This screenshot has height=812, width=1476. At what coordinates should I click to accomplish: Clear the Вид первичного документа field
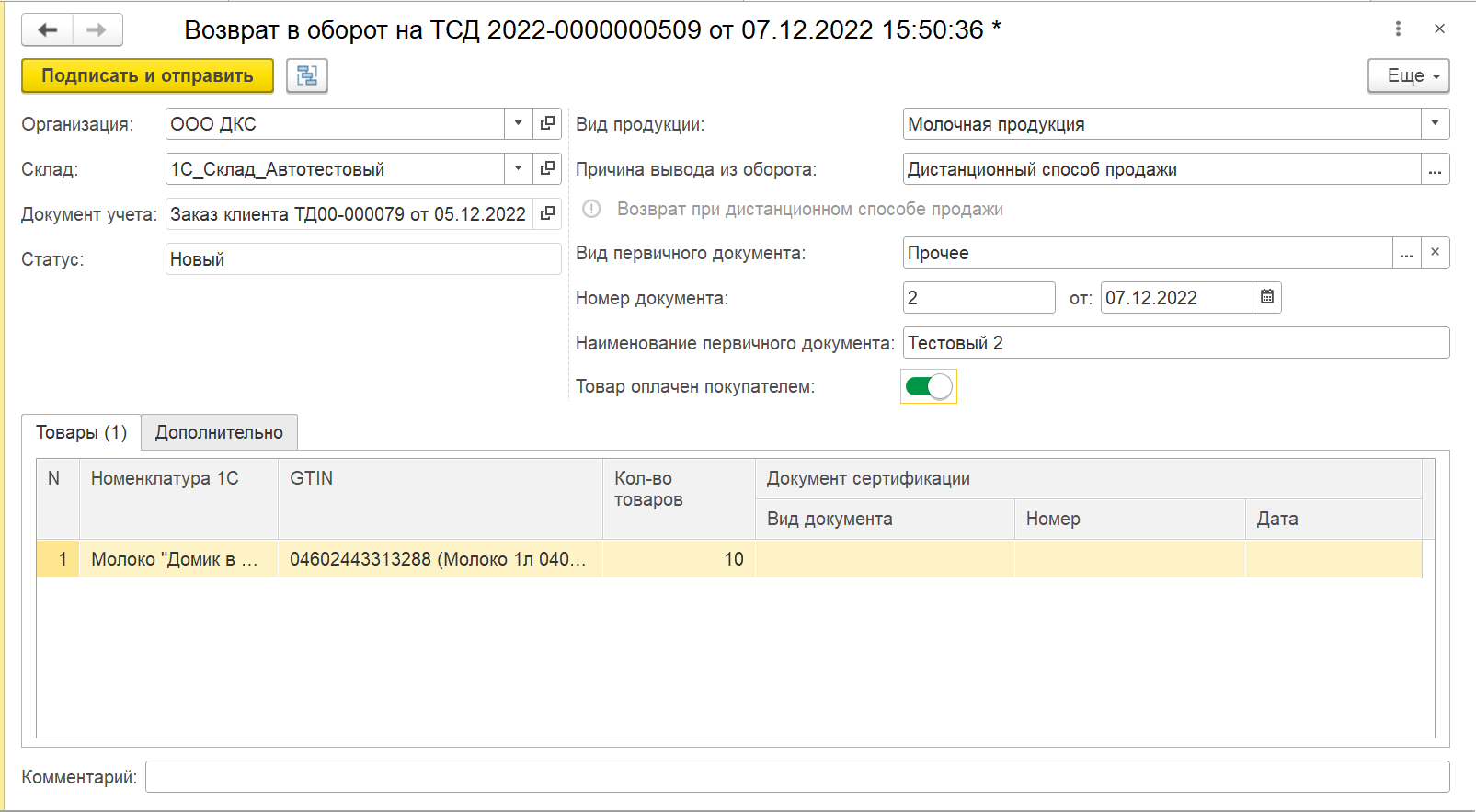tap(1435, 252)
